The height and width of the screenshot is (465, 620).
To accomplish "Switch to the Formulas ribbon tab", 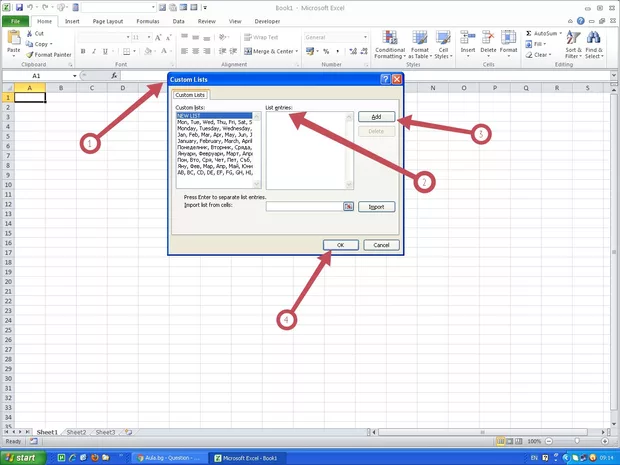I will click(x=146, y=20).
